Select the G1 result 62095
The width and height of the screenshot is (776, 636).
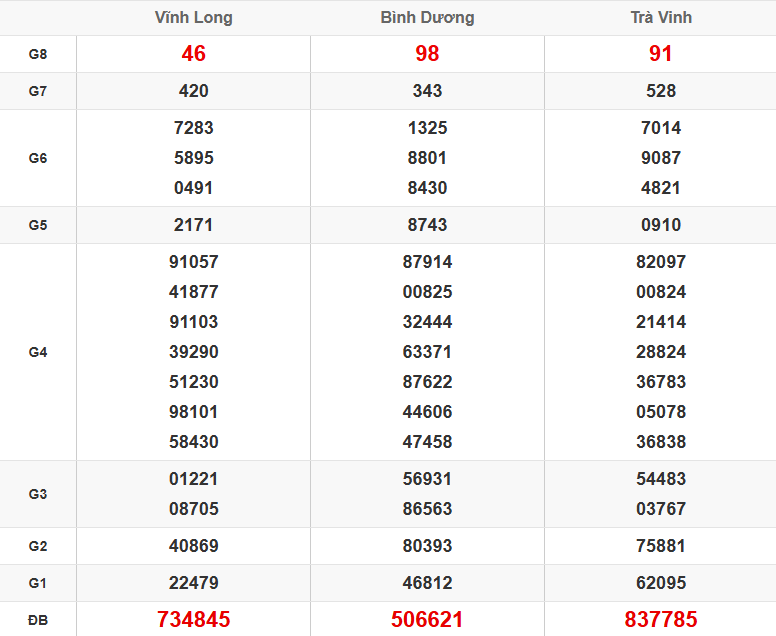click(661, 583)
